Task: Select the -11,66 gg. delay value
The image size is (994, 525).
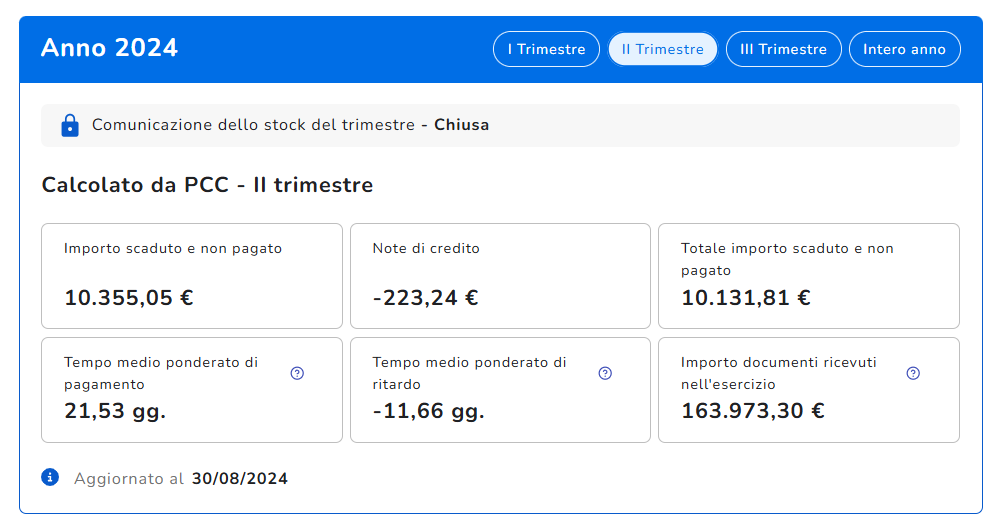Action: [x=428, y=411]
